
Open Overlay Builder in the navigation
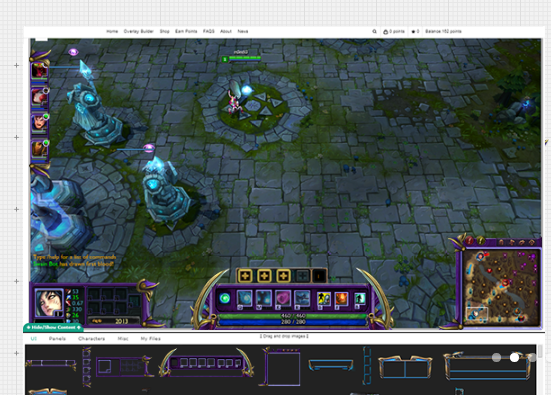pos(138,31)
